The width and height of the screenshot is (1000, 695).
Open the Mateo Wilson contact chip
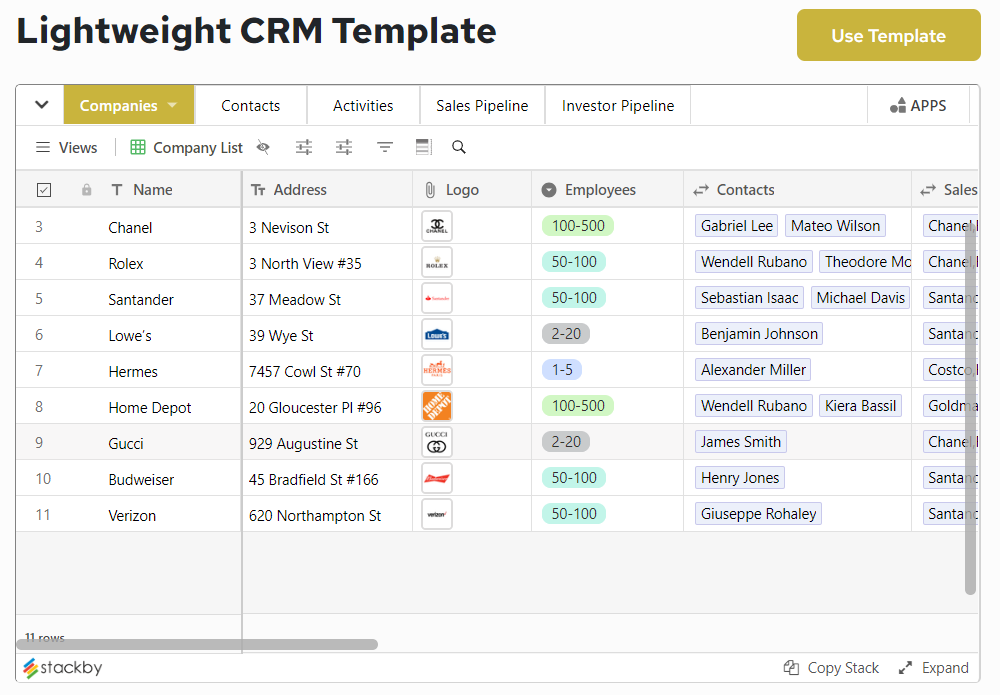coord(835,226)
